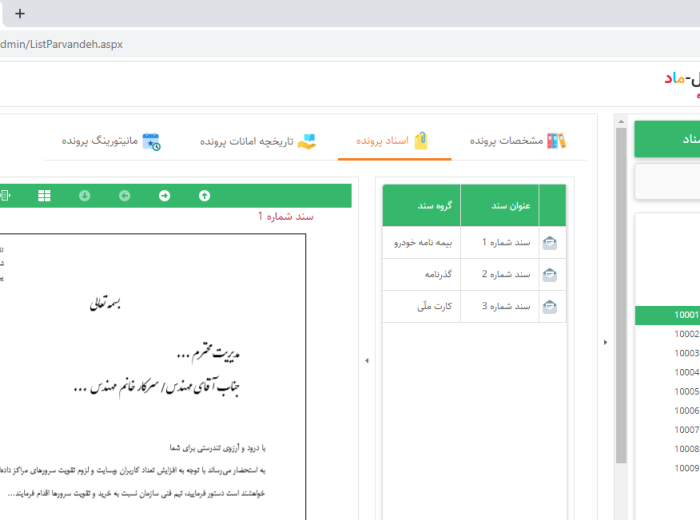Expand side panel with right splitter arrow
Screen dimensions: 700x520
[x=604, y=342]
